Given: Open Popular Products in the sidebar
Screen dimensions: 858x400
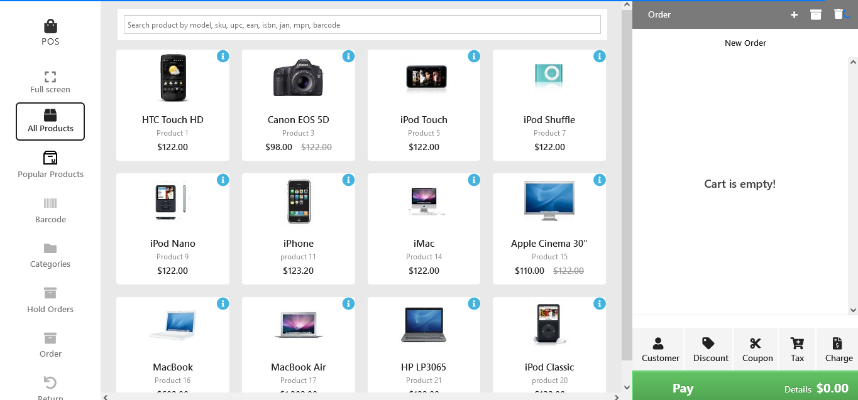Looking at the screenshot, I should tap(50, 164).
